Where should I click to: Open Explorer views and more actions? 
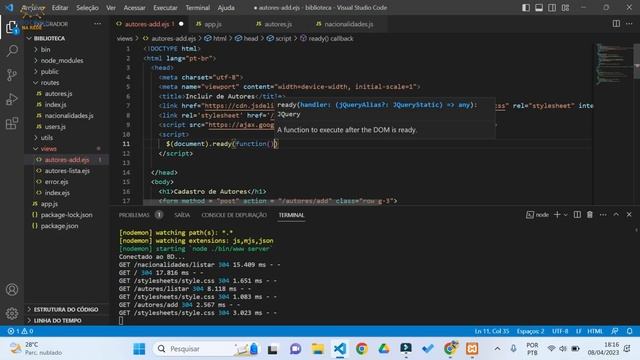click(97, 24)
